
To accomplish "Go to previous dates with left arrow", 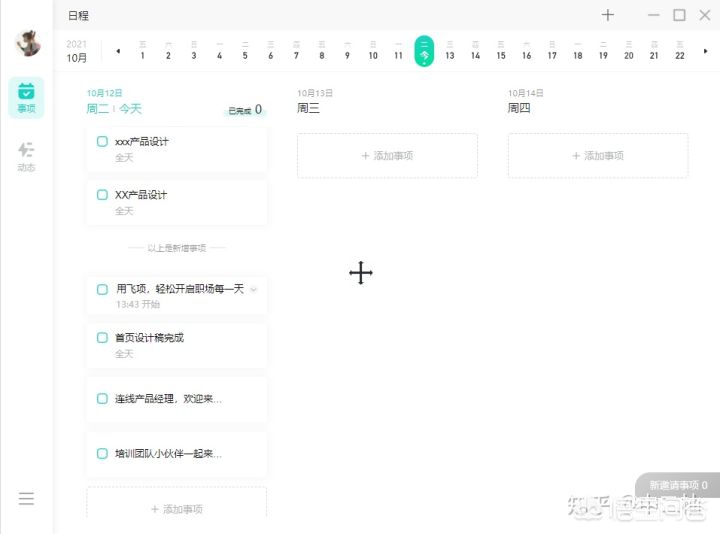I will click(118, 51).
